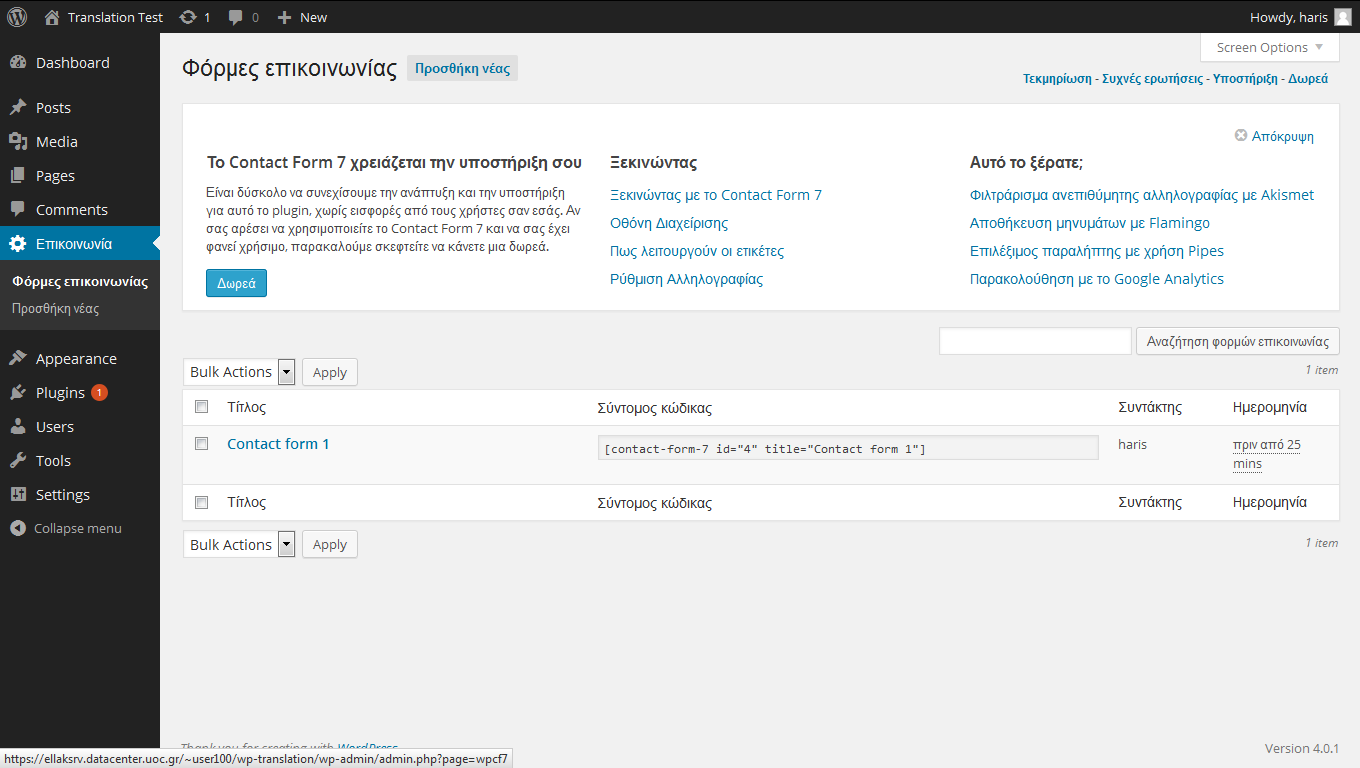The width and height of the screenshot is (1360, 768).
Task: Click the Howdy, haris account text
Action: click(1289, 17)
